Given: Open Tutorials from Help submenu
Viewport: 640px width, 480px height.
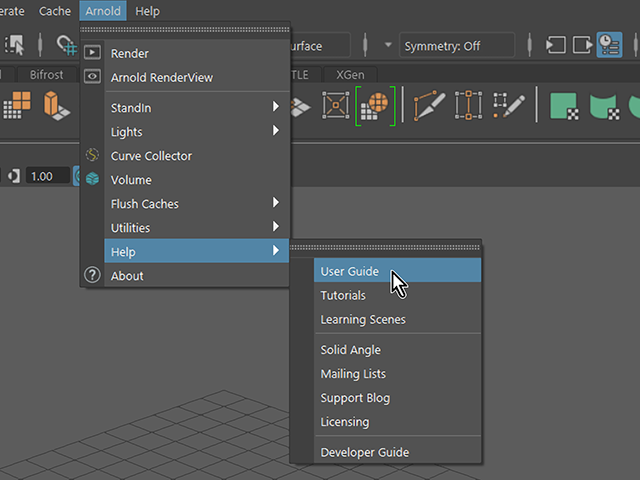Looking at the screenshot, I should coord(398,295).
